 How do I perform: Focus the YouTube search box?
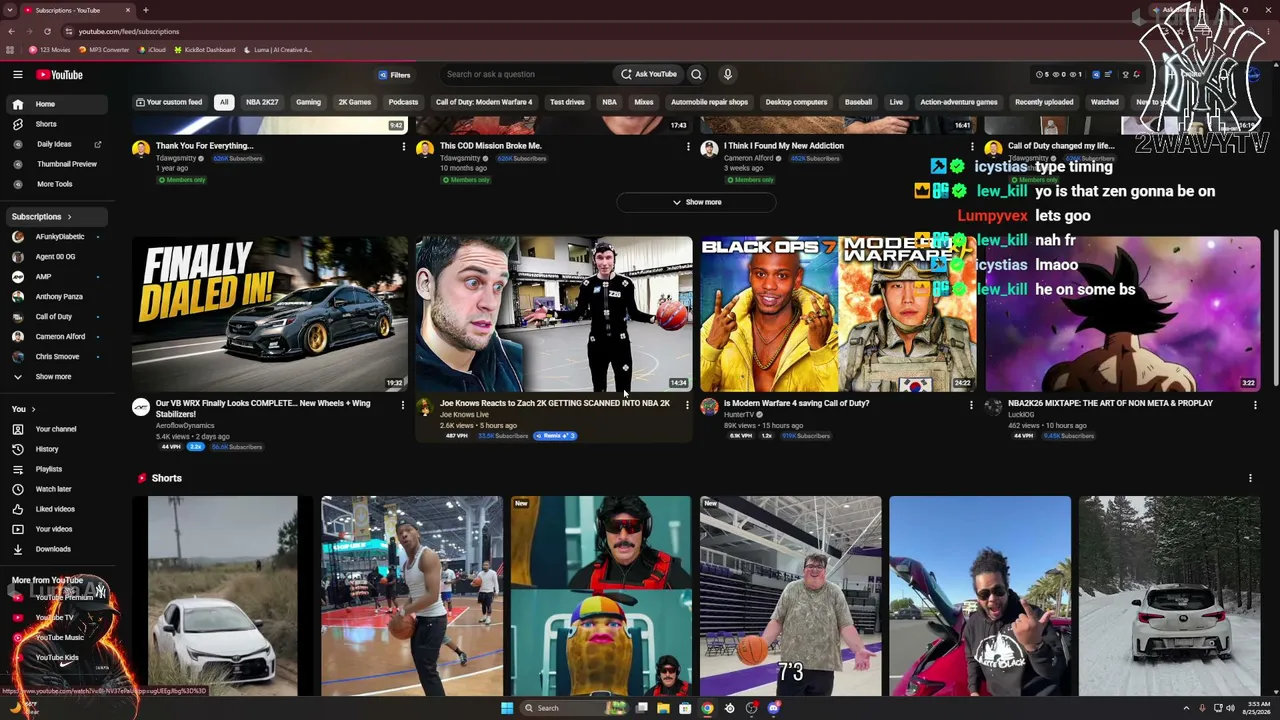point(525,74)
